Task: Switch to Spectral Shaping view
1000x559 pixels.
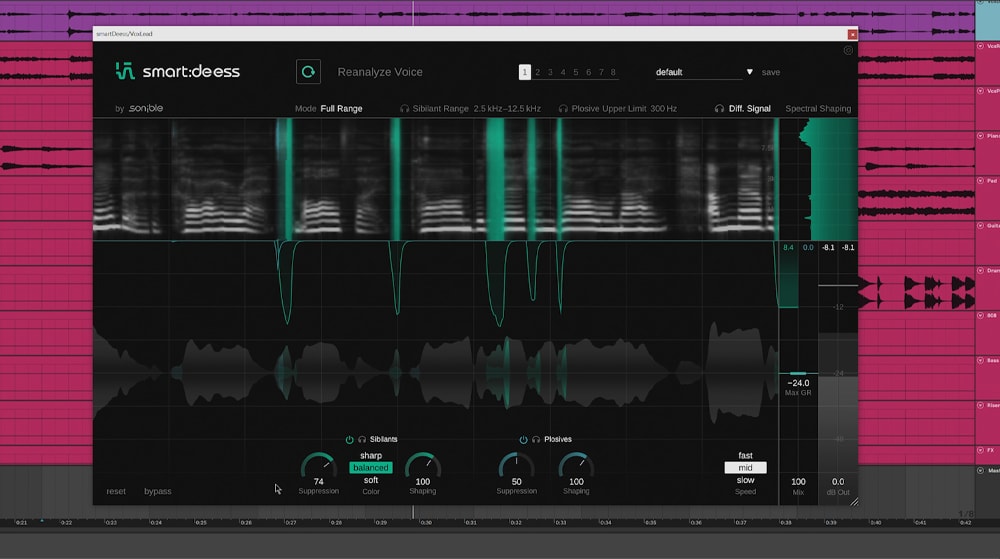Action: pos(818,109)
